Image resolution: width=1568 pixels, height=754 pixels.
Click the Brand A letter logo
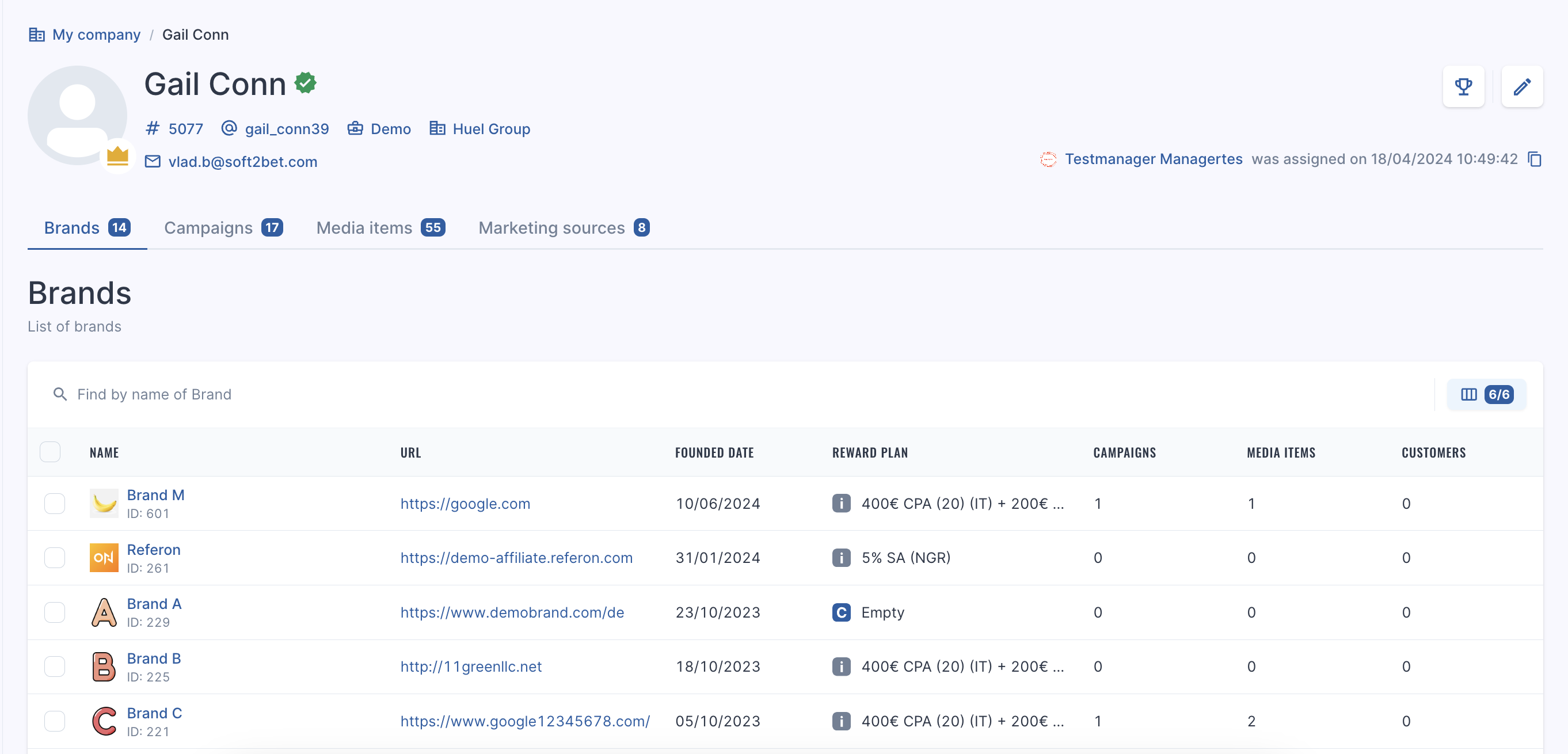[104, 612]
